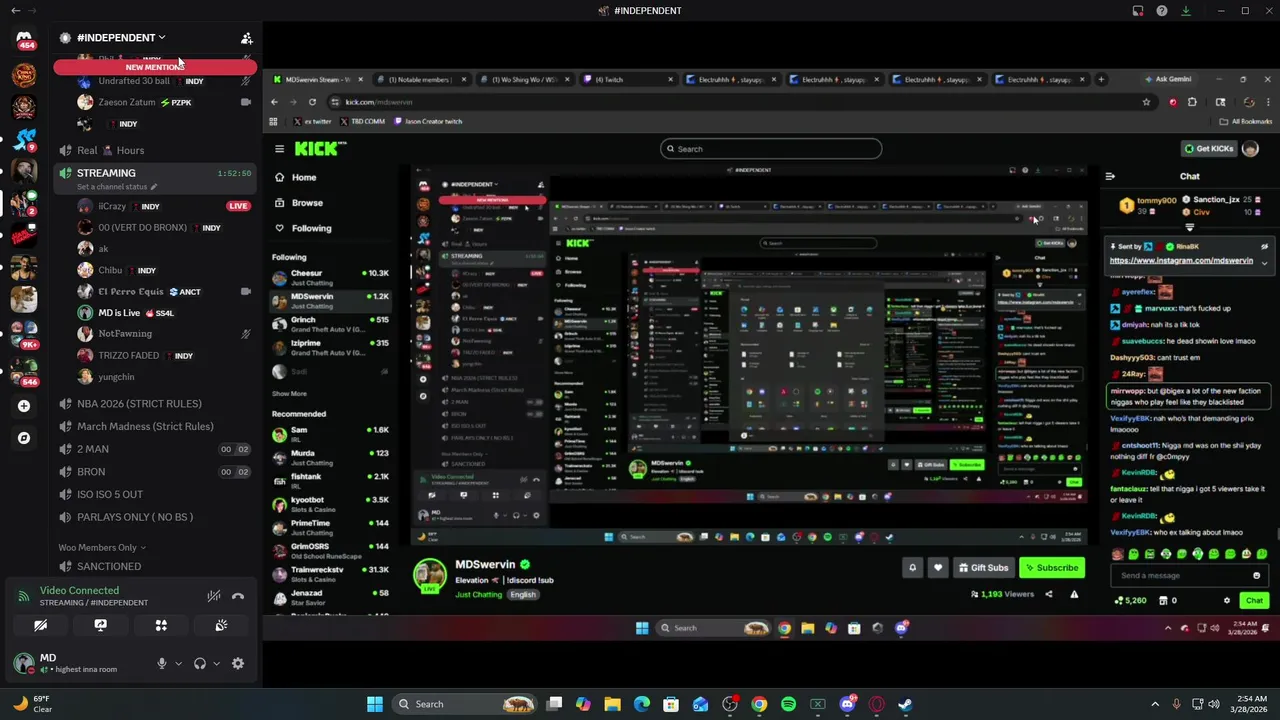Viewport: 1280px width, 720px height.
Task: Open Discord help question mark icon
Action: point(1162,11)
